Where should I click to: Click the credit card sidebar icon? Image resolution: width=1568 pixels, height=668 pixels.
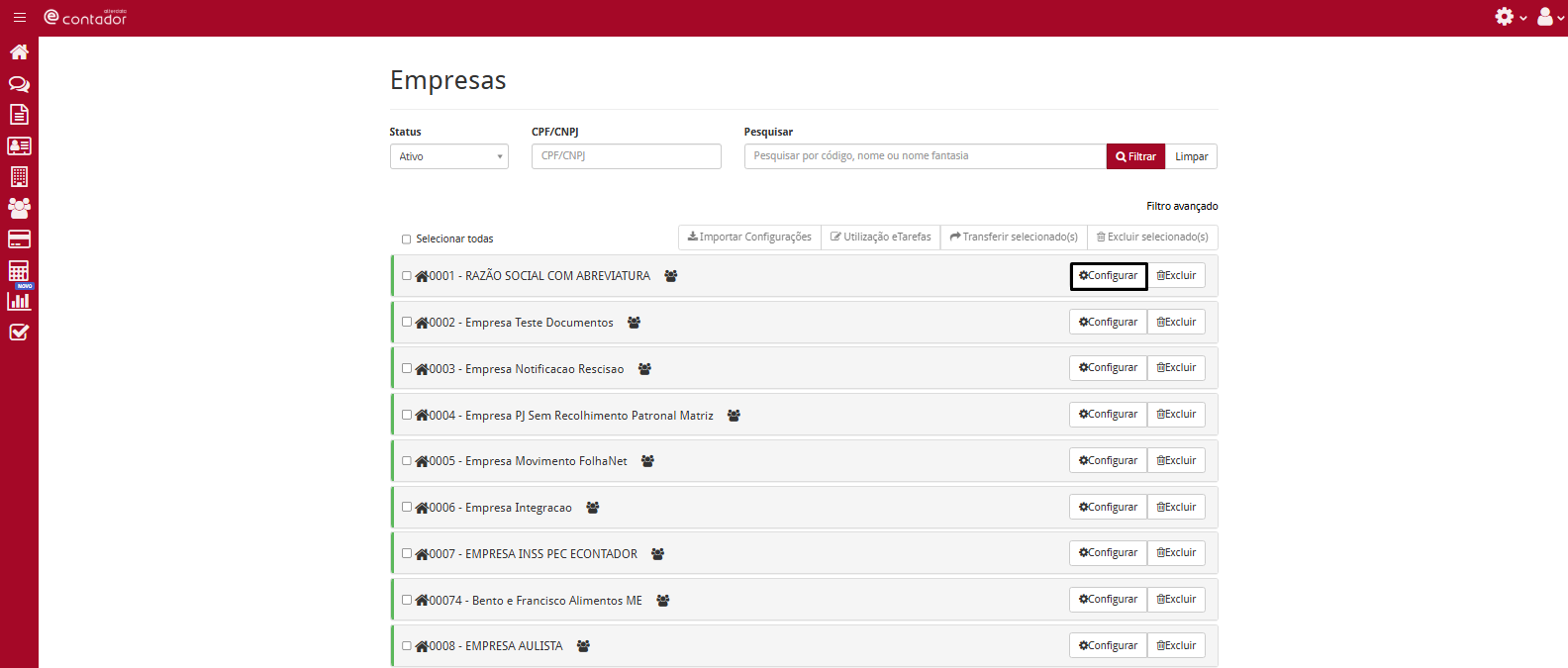tap(19, 239)
